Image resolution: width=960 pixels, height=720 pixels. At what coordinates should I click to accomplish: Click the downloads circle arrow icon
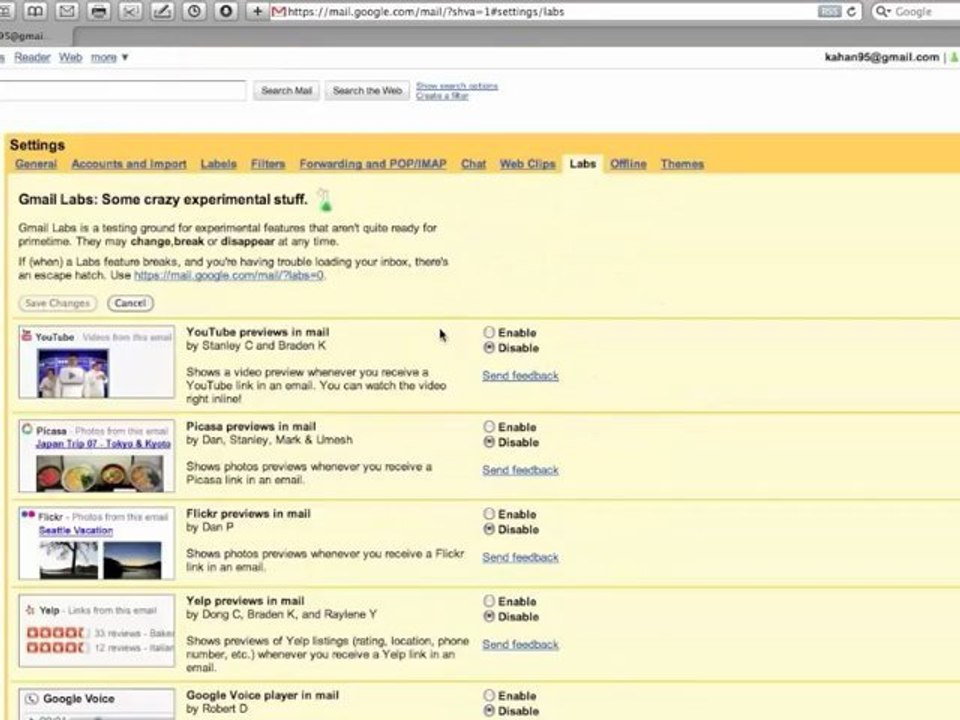(x=226, y=11)
